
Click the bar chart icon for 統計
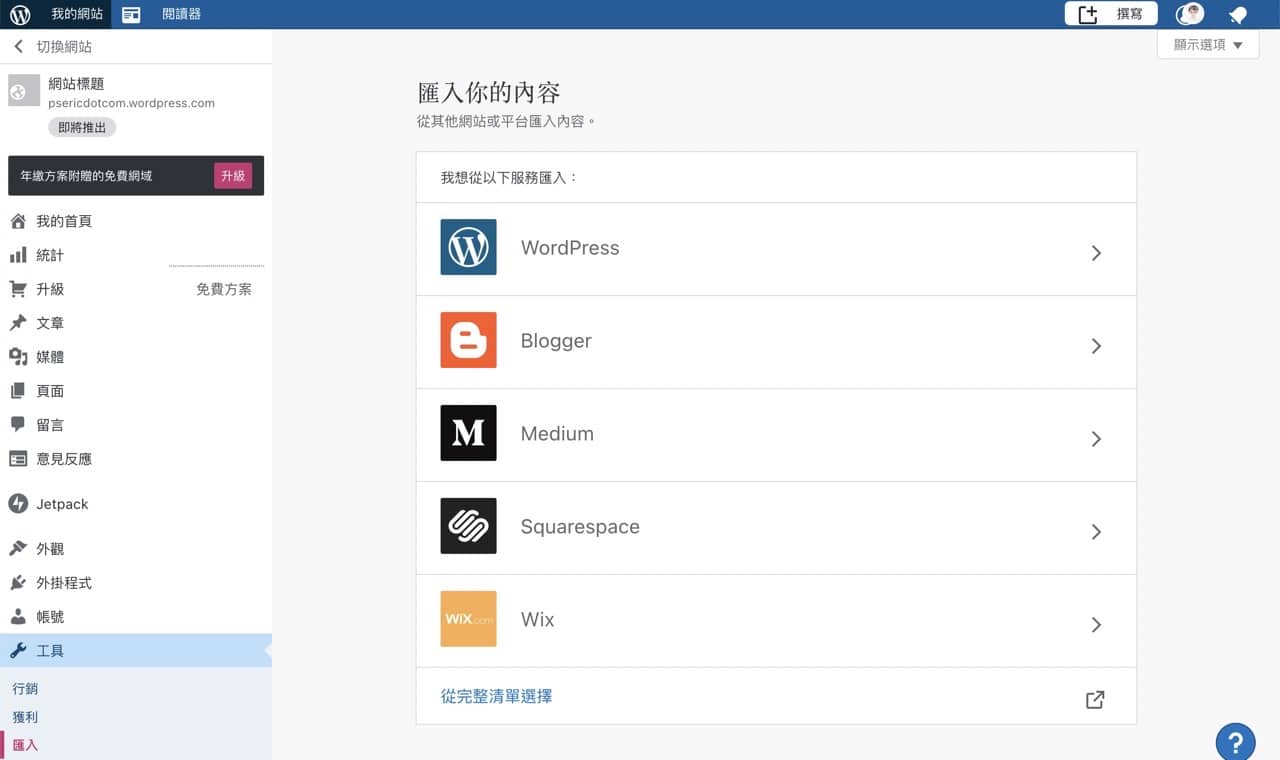click(18, 255)
